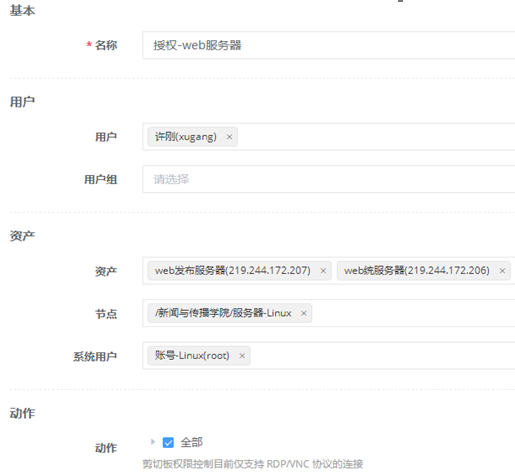515x474 pixels.
Task: Select the web统服务器 asset tag
Action: click(x=417, y=271)
